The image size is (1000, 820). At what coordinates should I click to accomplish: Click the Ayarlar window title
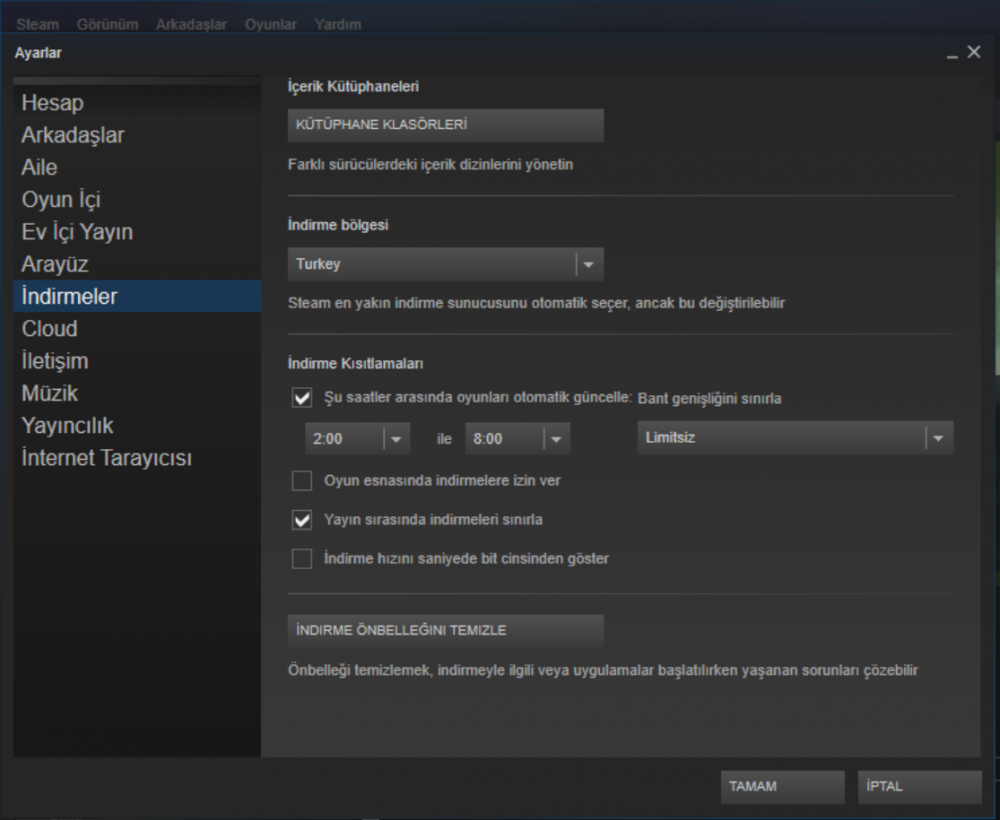click(x=38, y=53)
